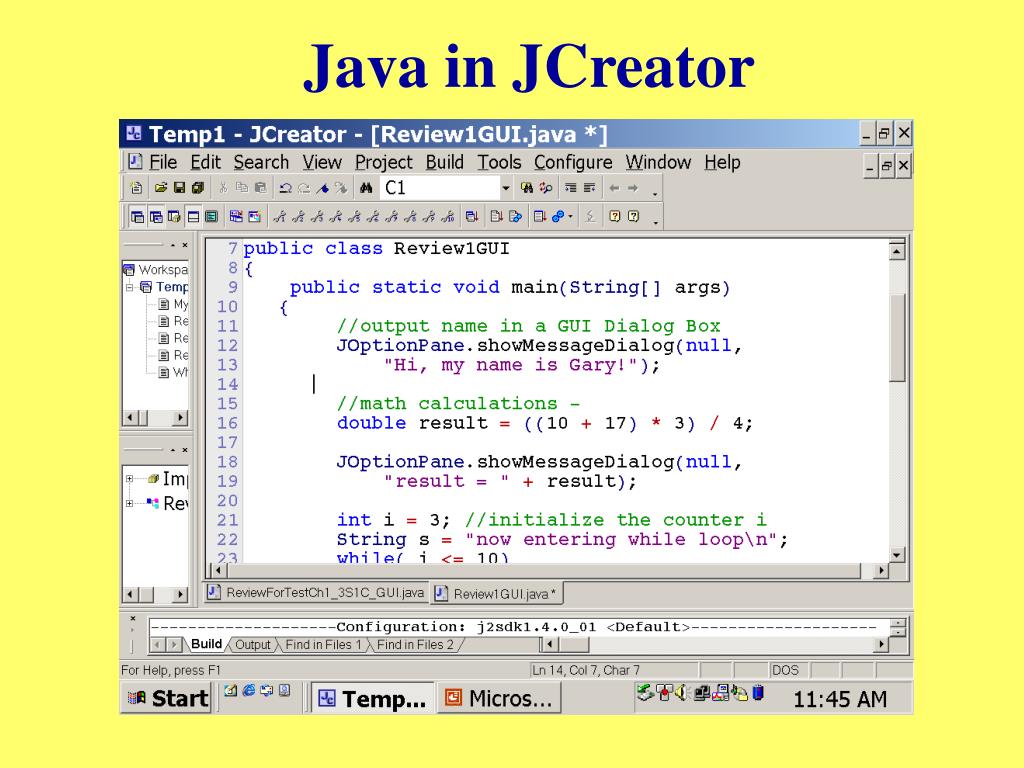
Task: Click the editor vertical scrollbar thumb
Action: [898, 338]
